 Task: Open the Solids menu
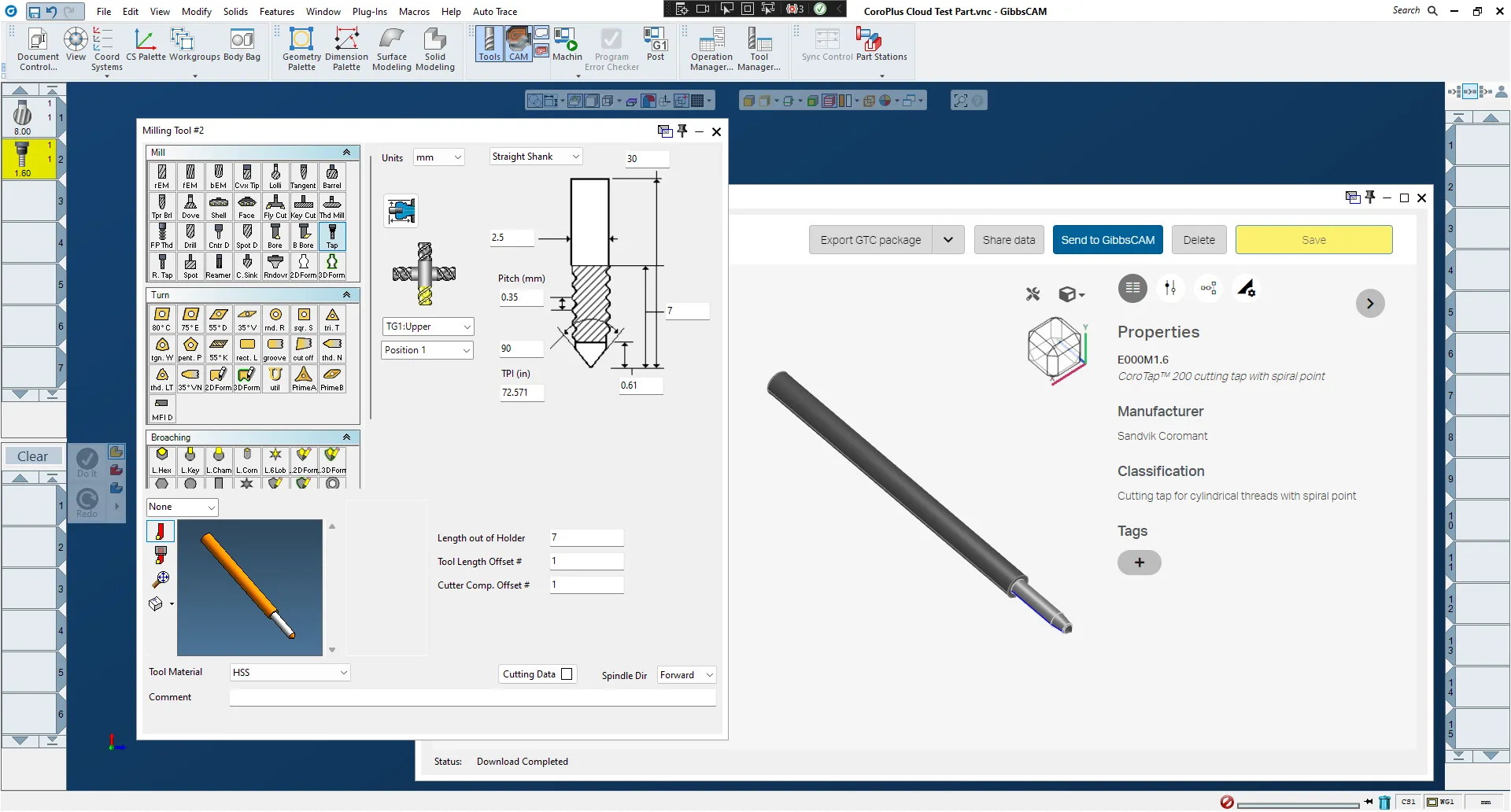click(x=235, y=11)
